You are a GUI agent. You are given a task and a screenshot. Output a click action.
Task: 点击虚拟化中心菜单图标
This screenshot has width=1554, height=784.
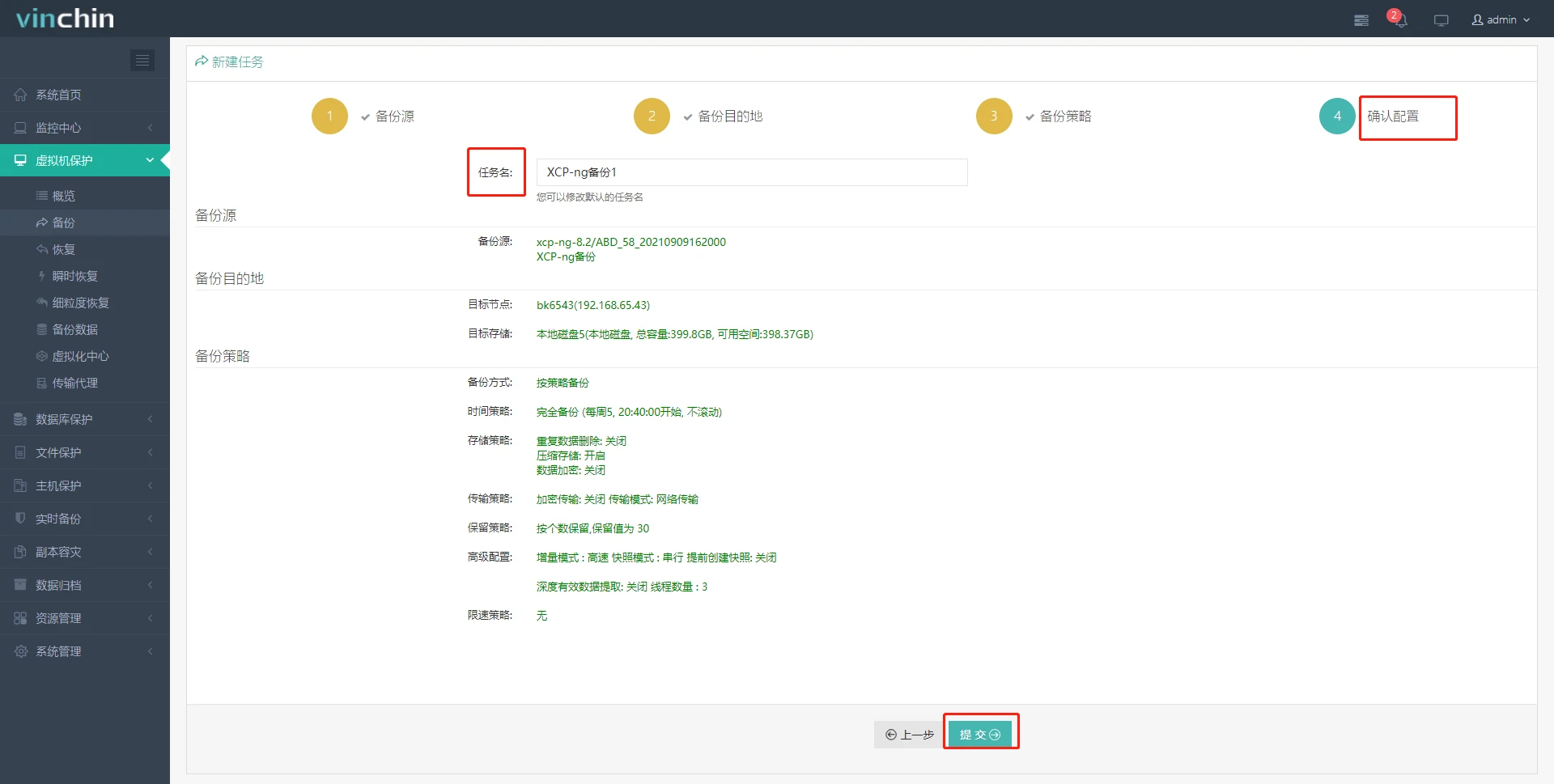point(41,356)
